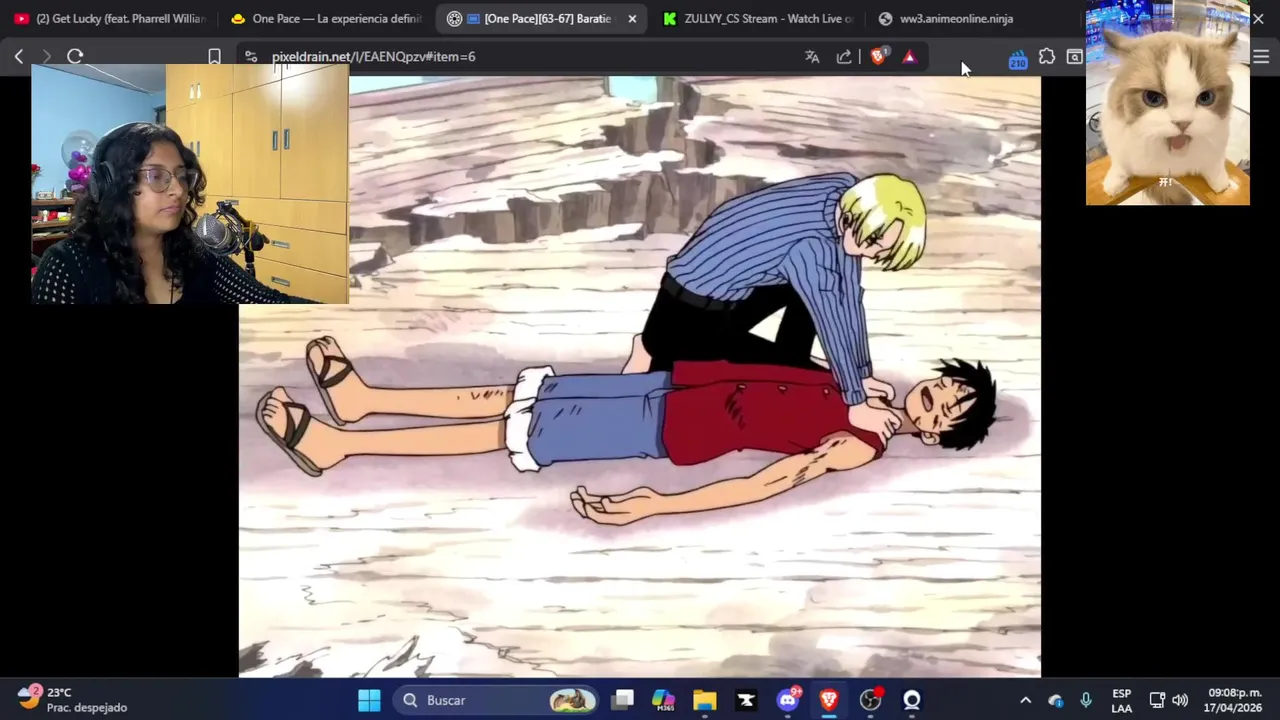1280x720 pixels.
Task: Switch to the ZULLYY_CS Stream tab
Action: [758, 19]
